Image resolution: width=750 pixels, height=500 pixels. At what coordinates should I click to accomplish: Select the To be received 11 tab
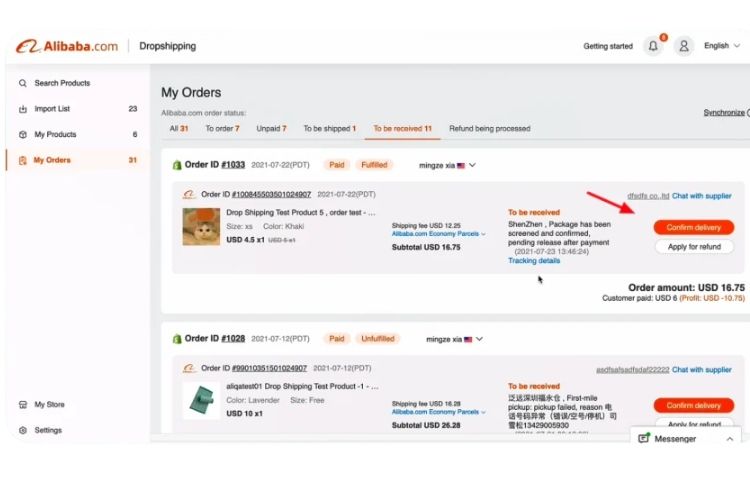(402, 129)
